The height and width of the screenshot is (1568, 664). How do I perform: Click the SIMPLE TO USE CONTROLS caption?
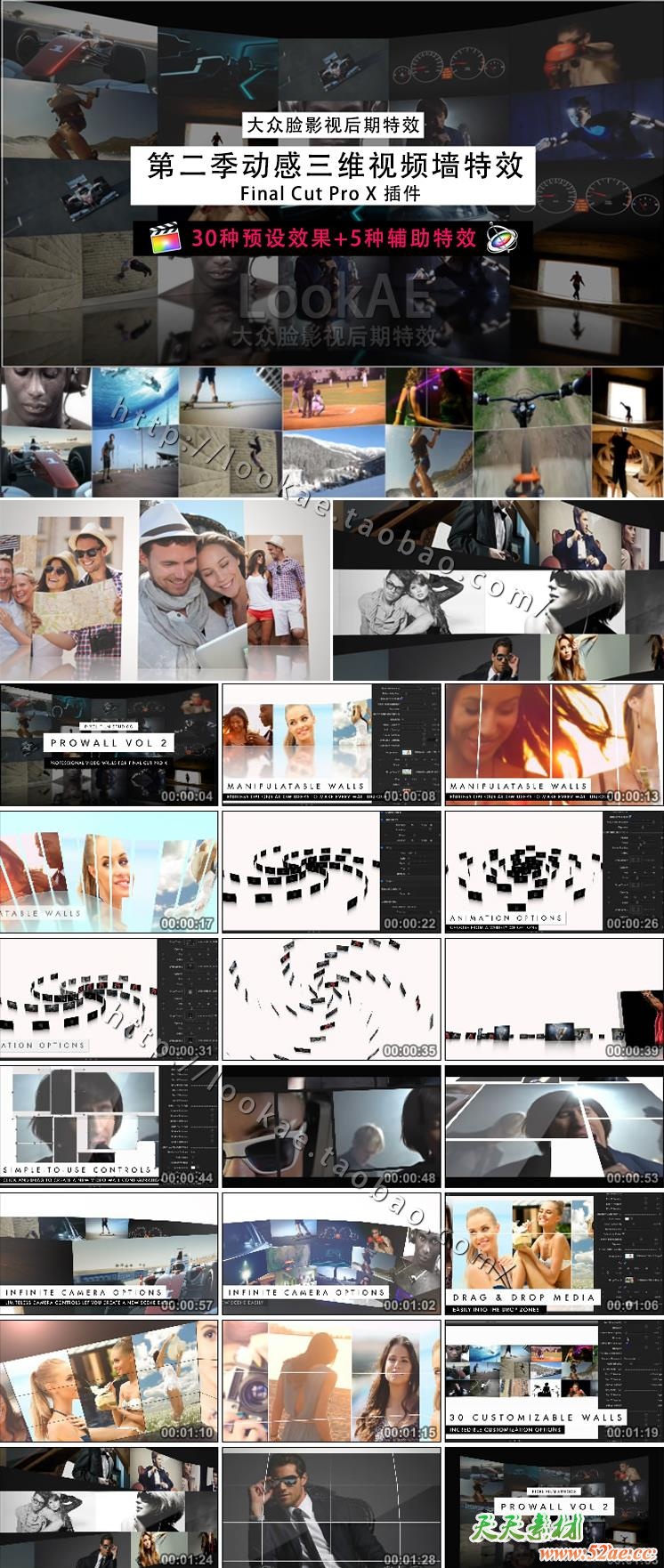77,1169
